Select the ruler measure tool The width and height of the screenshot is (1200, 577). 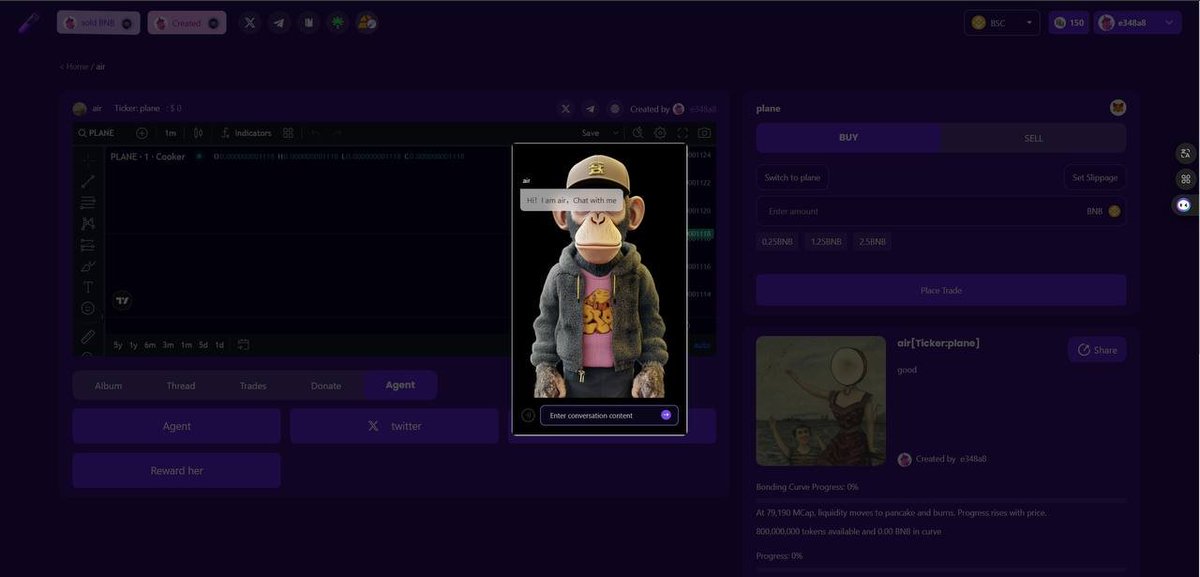88,336
